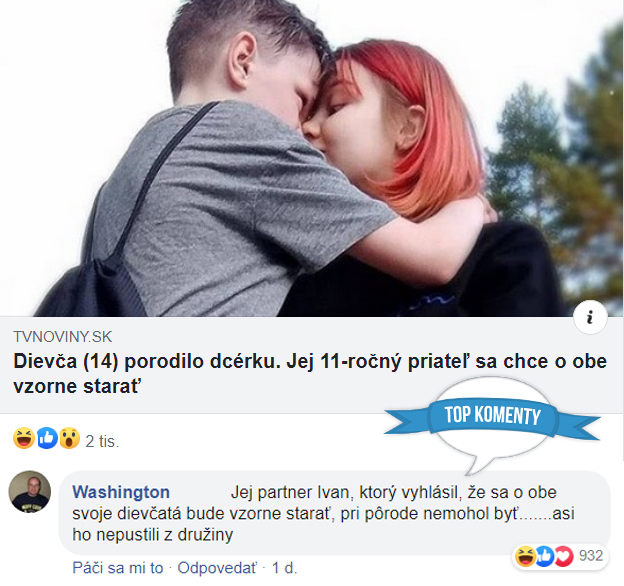This screenshot has height=586, width=624.
Task: Click the '1 d.' comment timestamp
Action: 284,568
